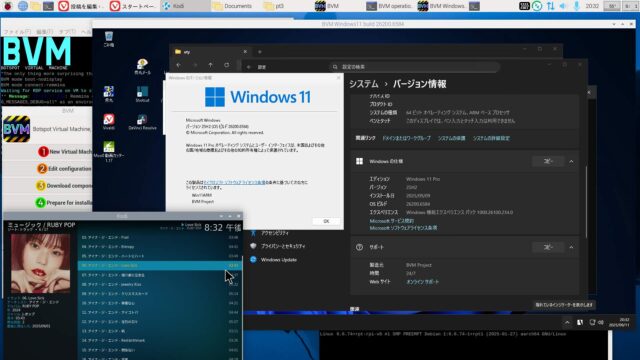The height and width of the screenshot is (360, 640).
Task: Select track 08 Jewelry Kiss in Kodi
Action: (159, 284)
